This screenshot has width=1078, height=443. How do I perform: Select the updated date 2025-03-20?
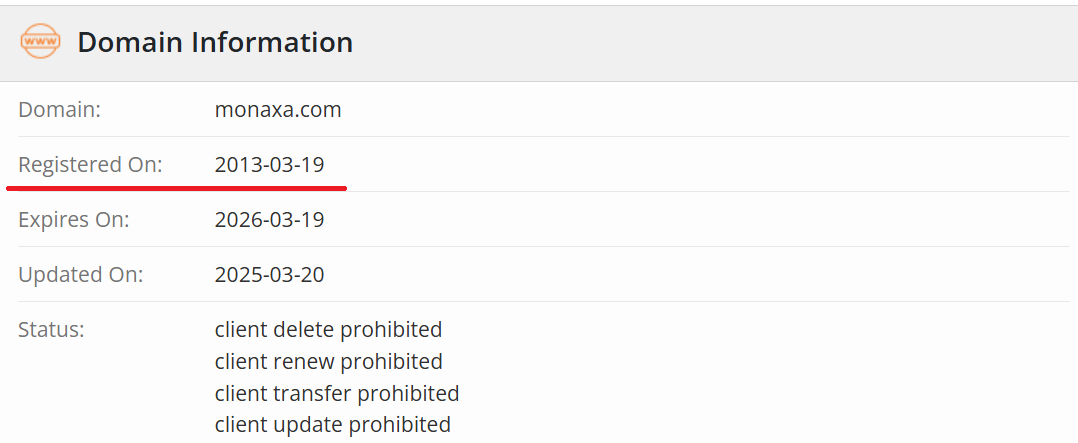(269, 274)
